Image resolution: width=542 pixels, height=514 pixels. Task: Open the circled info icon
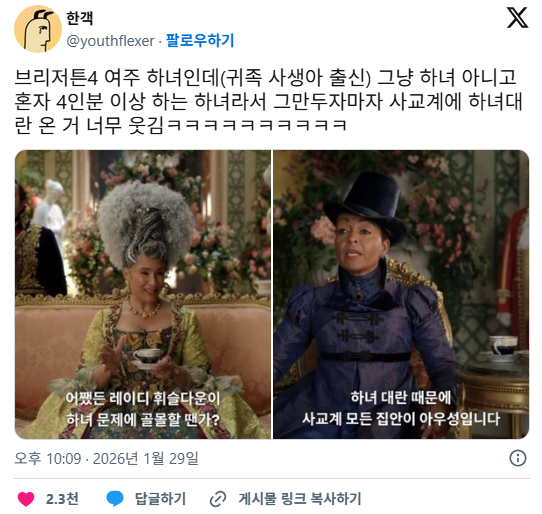tap(517, 458)
